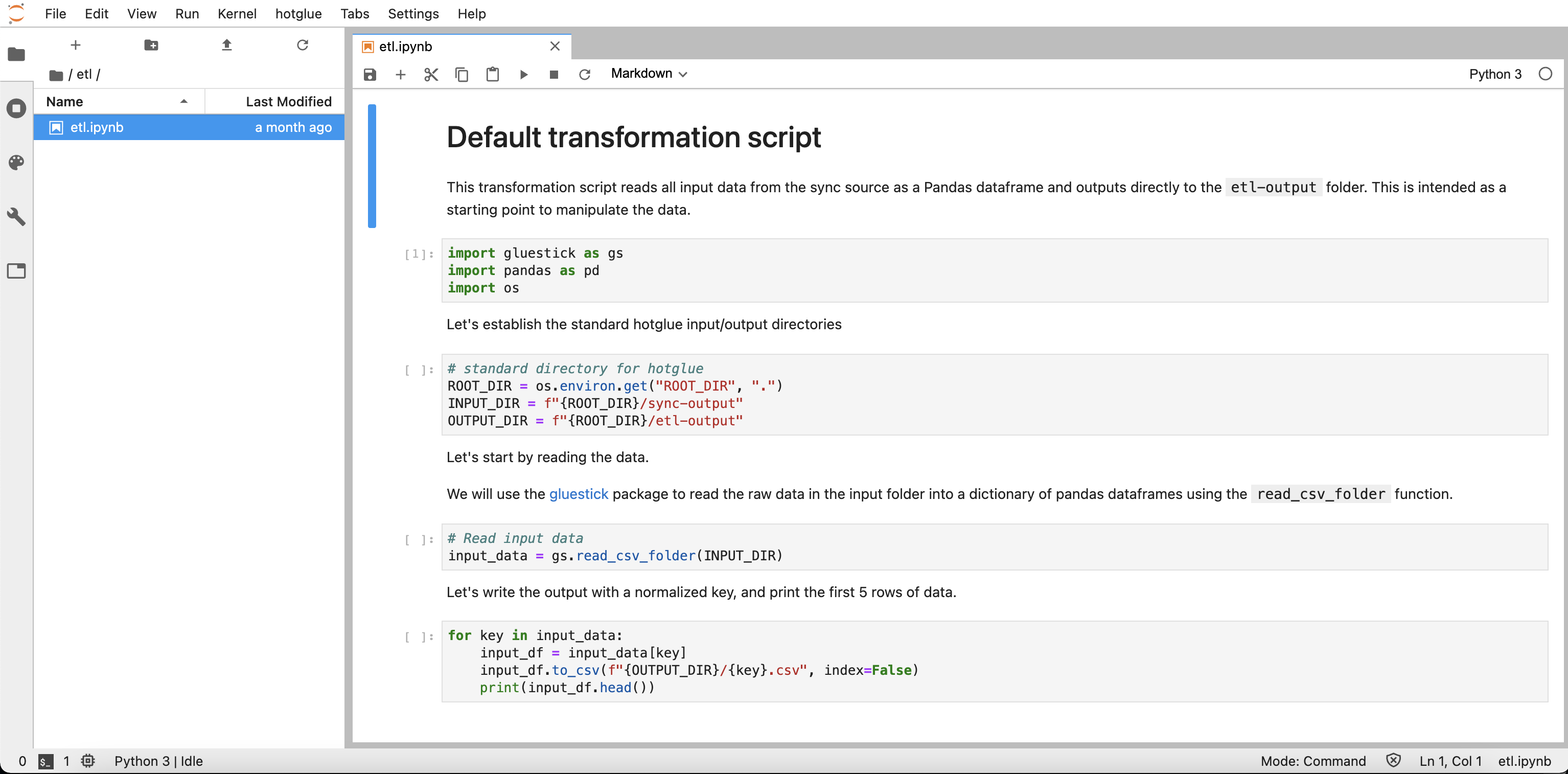Open the Kernel menu
Viewport: 1568px width, 774px height.
[x=237, y=13]
